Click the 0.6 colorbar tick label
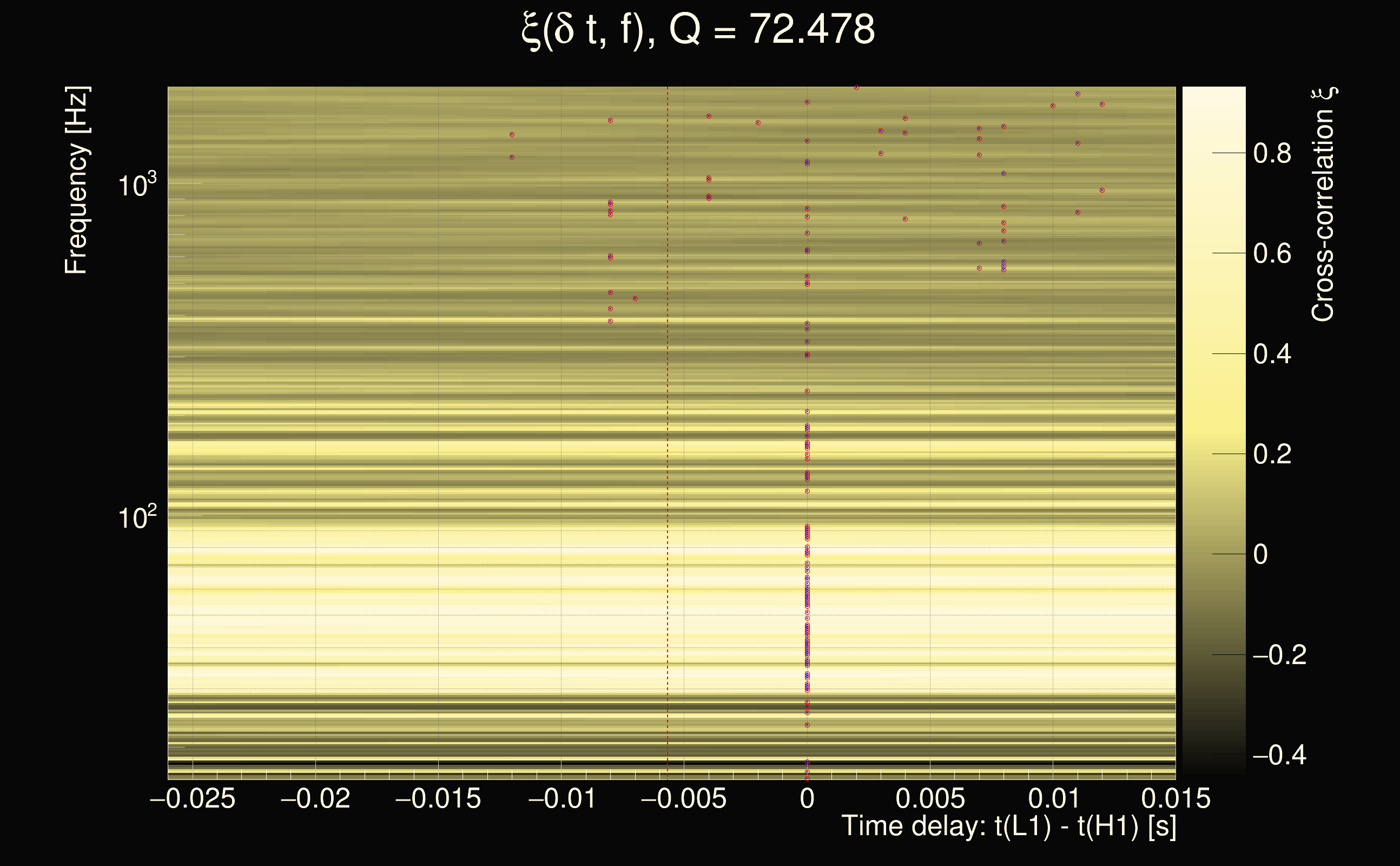The height and width of the screenshot is (866, 1400). tap(1272, 254)
